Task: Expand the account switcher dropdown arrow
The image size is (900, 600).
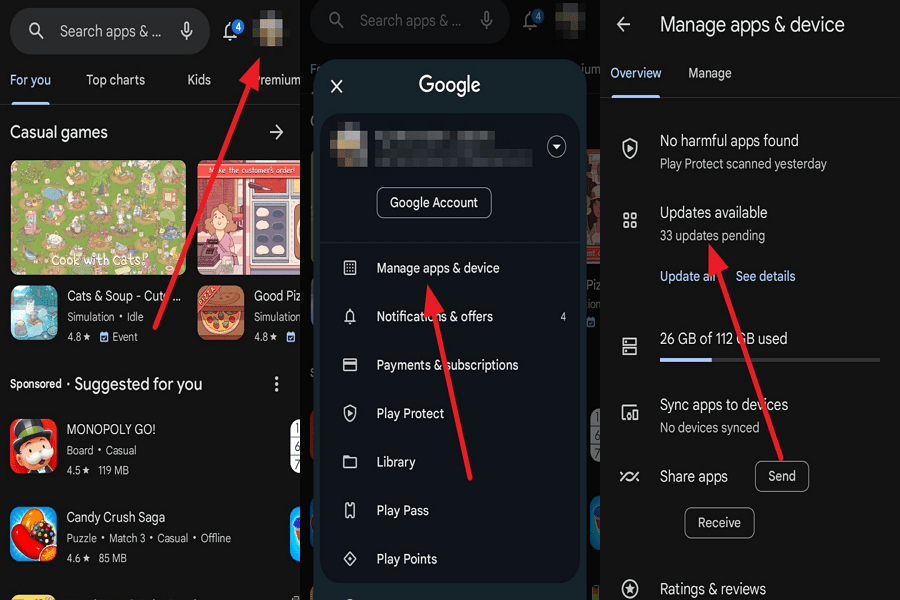Action: [556, 147]
